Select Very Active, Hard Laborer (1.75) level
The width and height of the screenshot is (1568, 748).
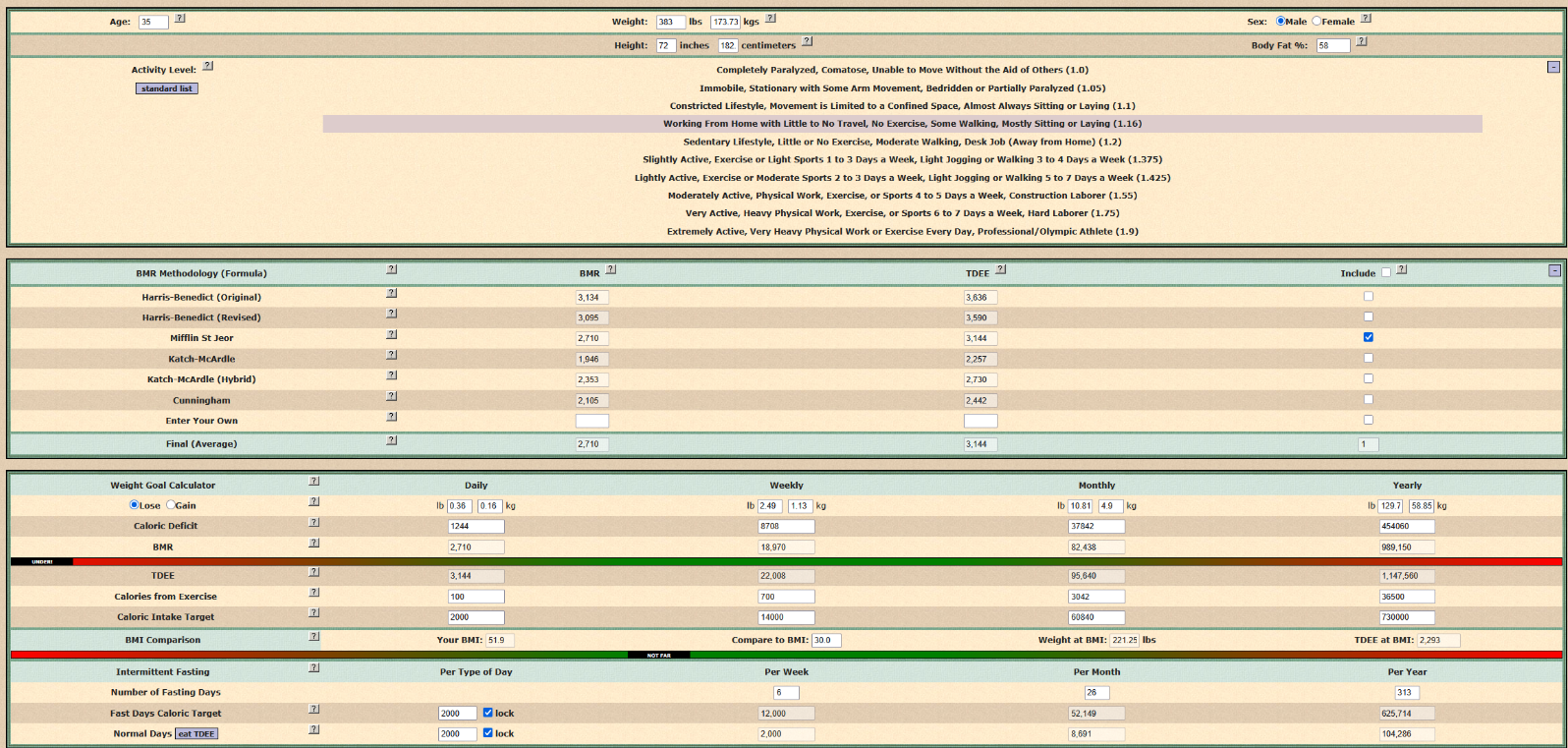[902, 213]
